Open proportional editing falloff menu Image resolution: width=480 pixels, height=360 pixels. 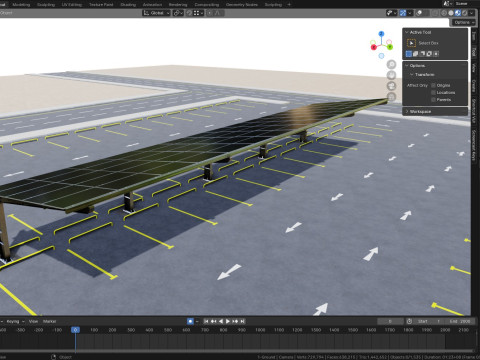tap(219, 13)
